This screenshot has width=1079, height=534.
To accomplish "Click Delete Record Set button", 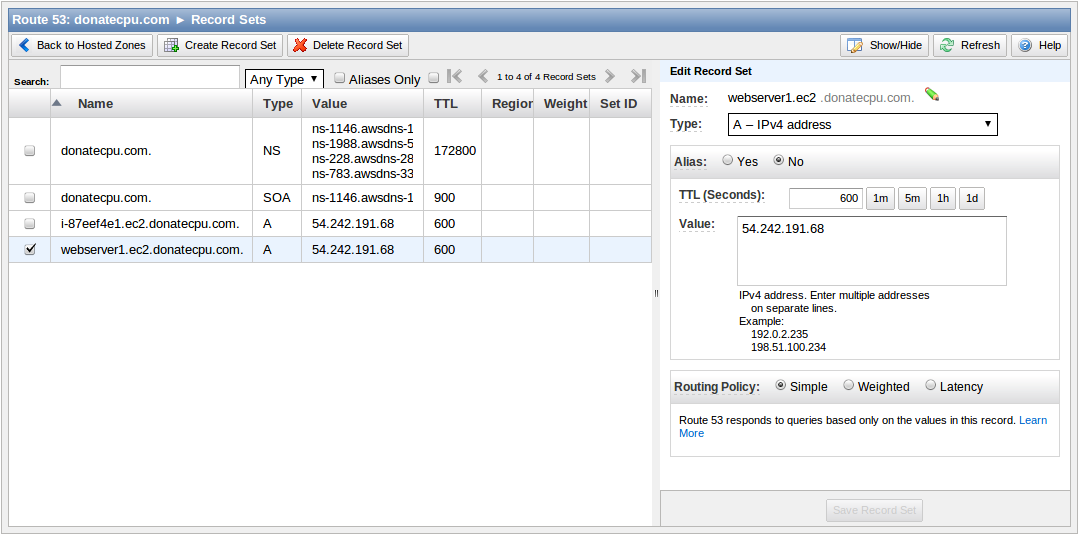I will (348, 45).
